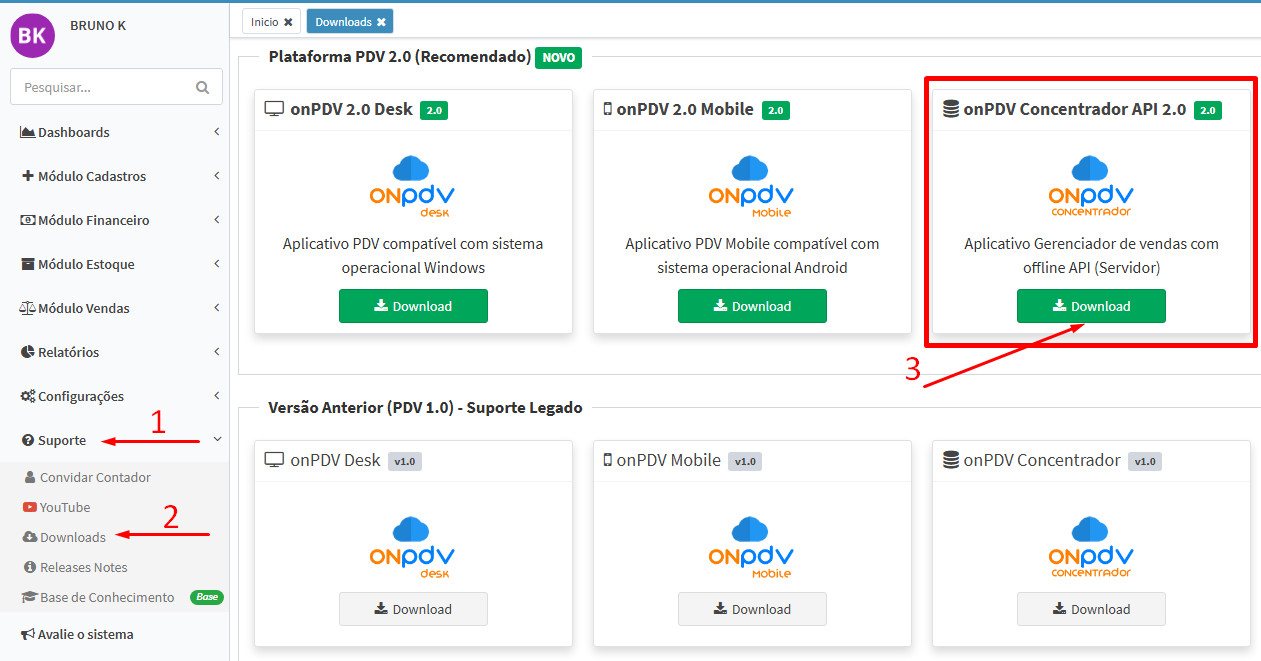Click 'Plataforma PDV 2.0 (Recomendado)' heading

pyautogui.click(x=400, y=57)
